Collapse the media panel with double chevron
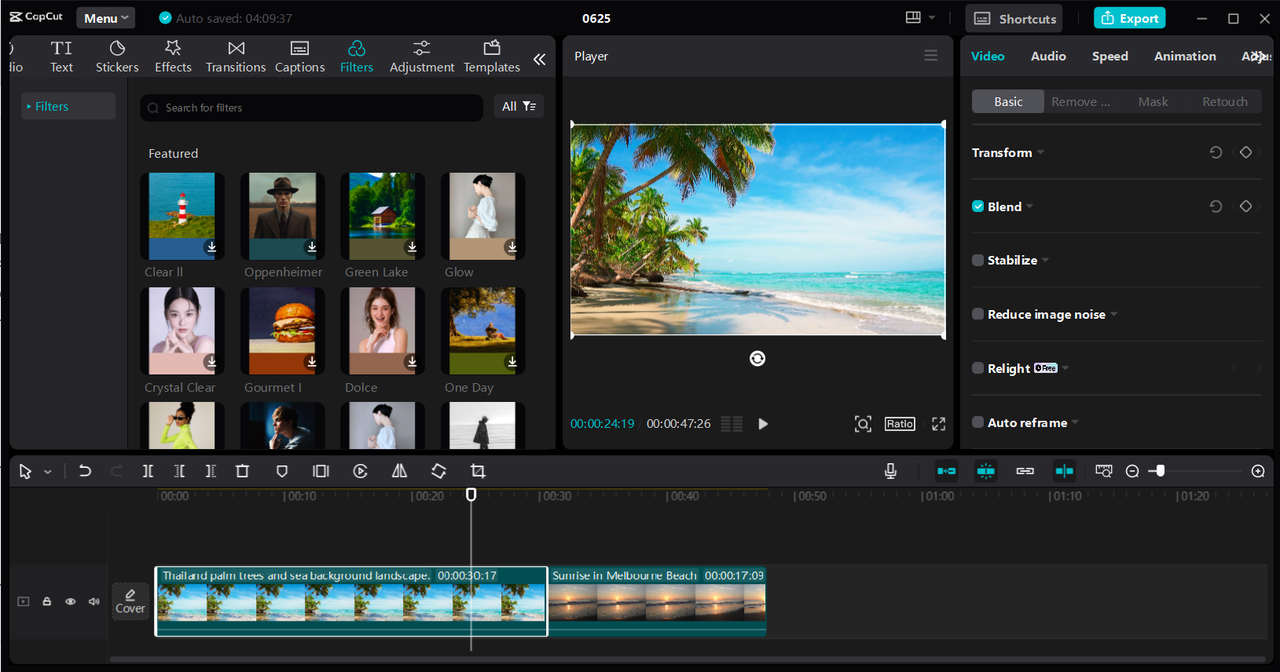1280x672 pixels. (x=539, y=59)
